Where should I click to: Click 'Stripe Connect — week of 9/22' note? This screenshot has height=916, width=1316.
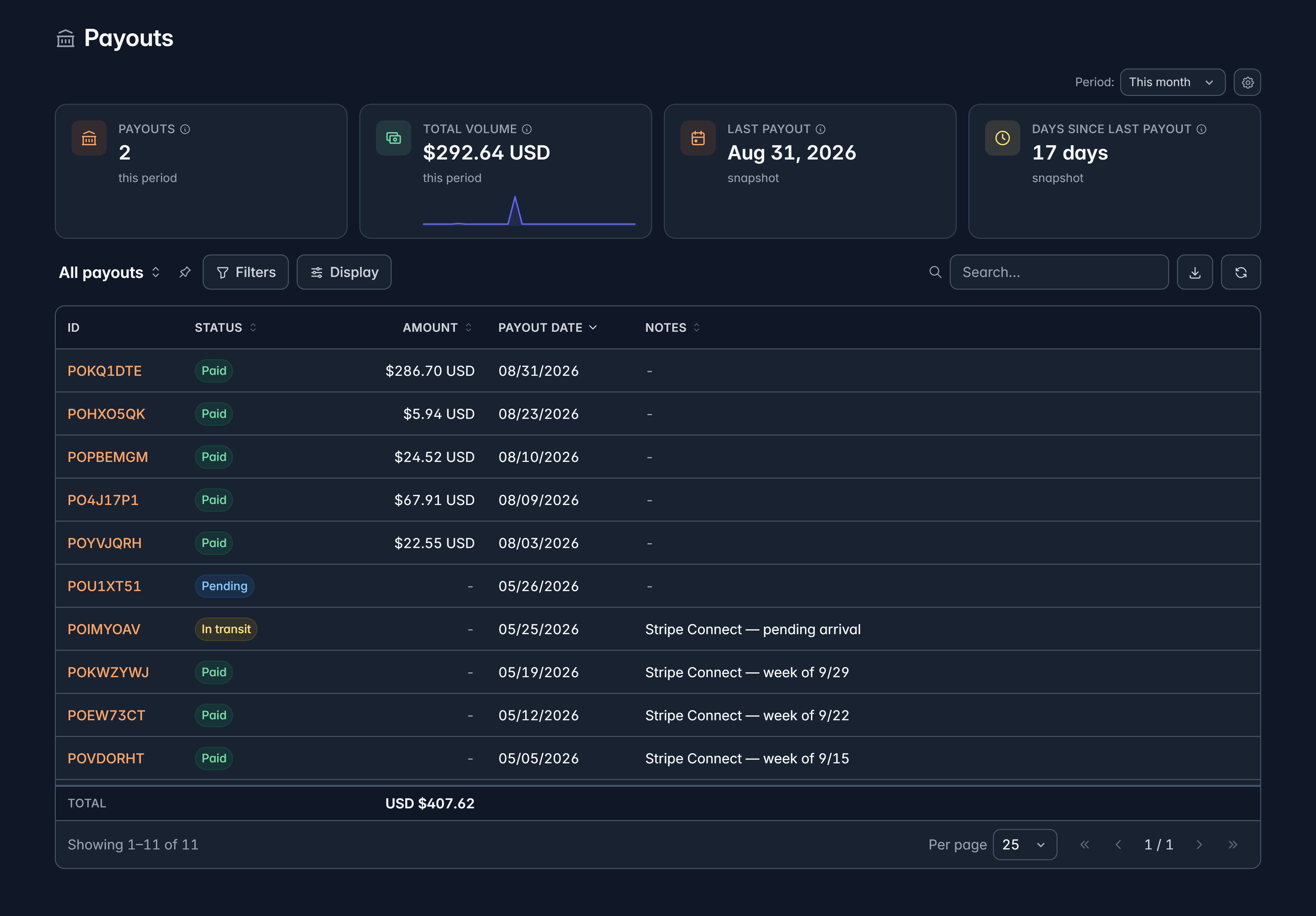coord(747,715)
